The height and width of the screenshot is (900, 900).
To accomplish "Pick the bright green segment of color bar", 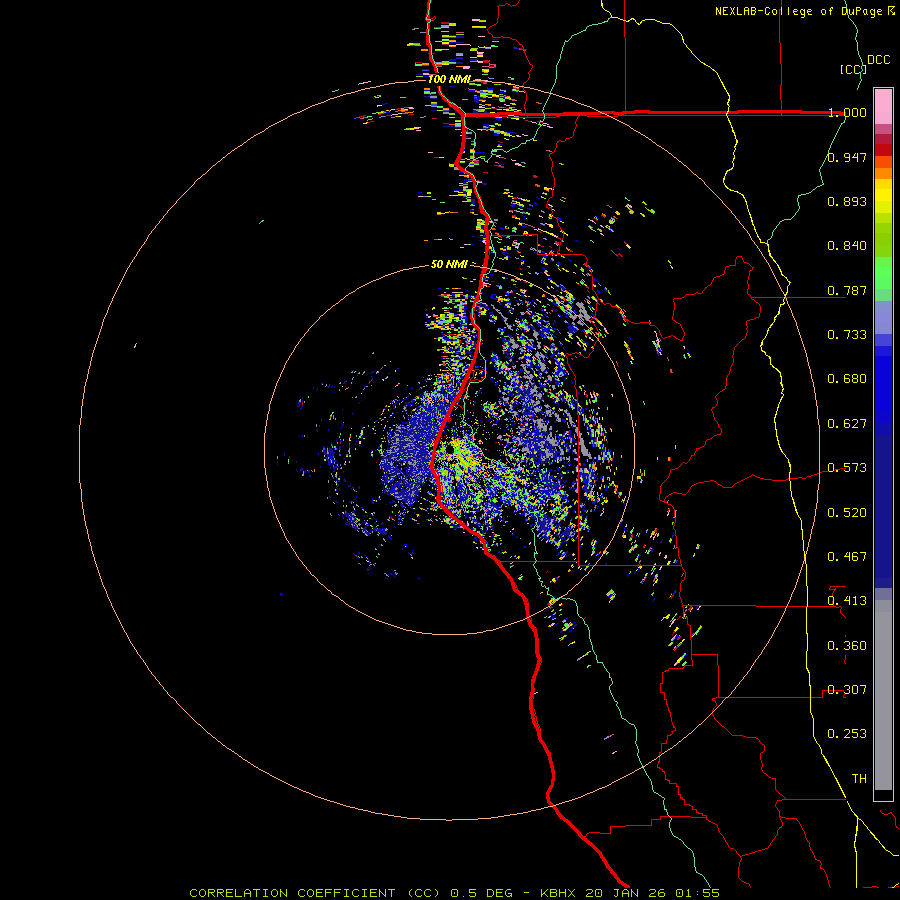I will 883,273.
